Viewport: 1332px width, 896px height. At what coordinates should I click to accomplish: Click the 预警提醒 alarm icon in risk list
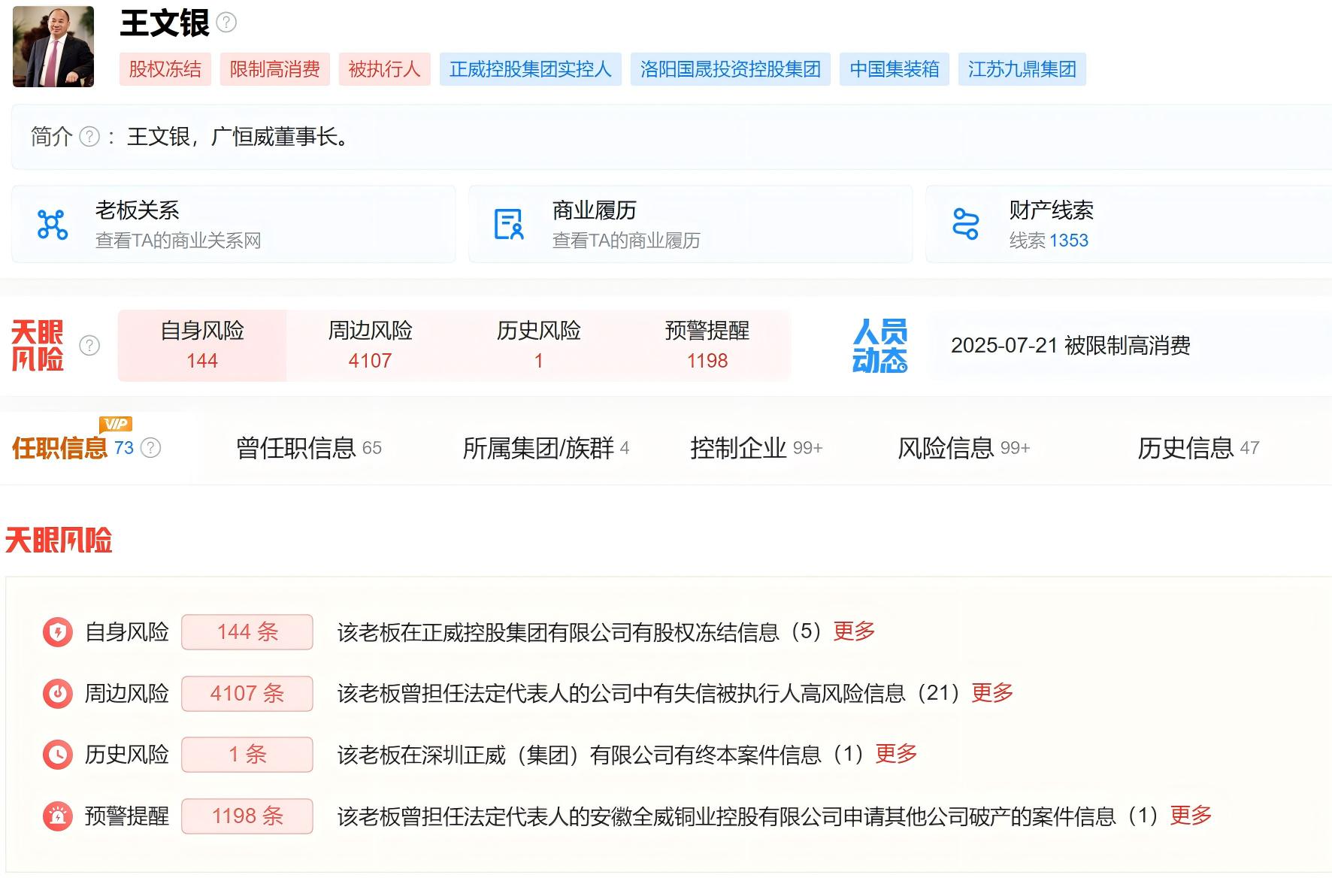pyautogui.click(x=58, y=816)
